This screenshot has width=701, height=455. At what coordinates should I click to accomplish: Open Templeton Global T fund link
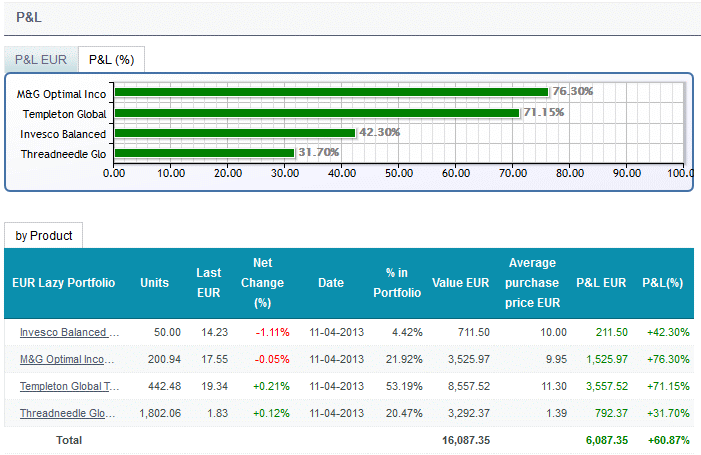coord(69,386)
